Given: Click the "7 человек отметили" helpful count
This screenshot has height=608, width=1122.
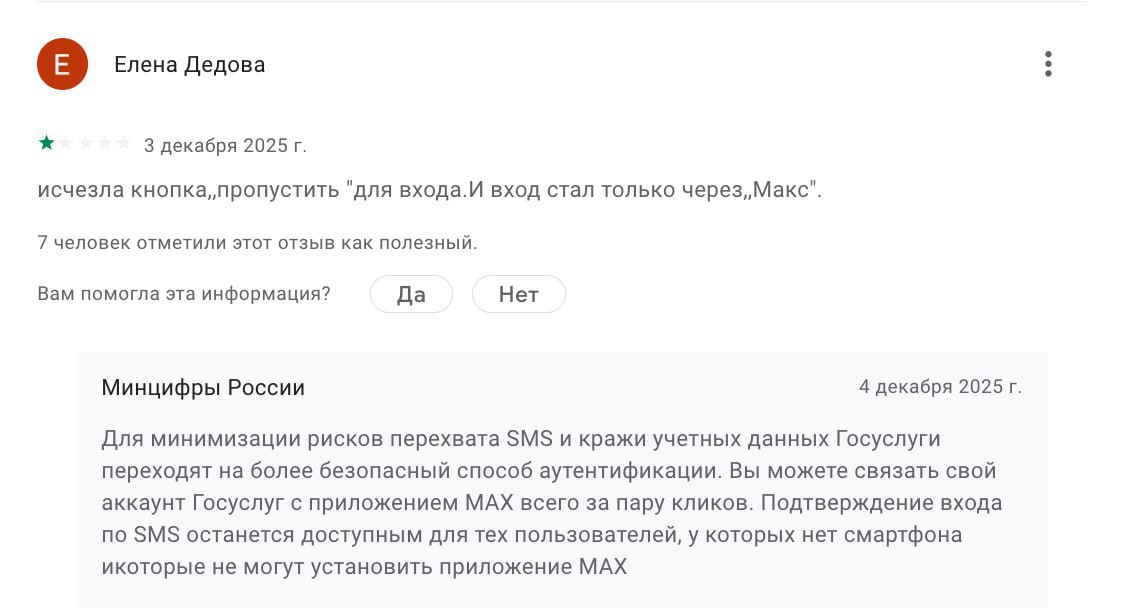Looking at the screenshot, I should pos(257,242).
